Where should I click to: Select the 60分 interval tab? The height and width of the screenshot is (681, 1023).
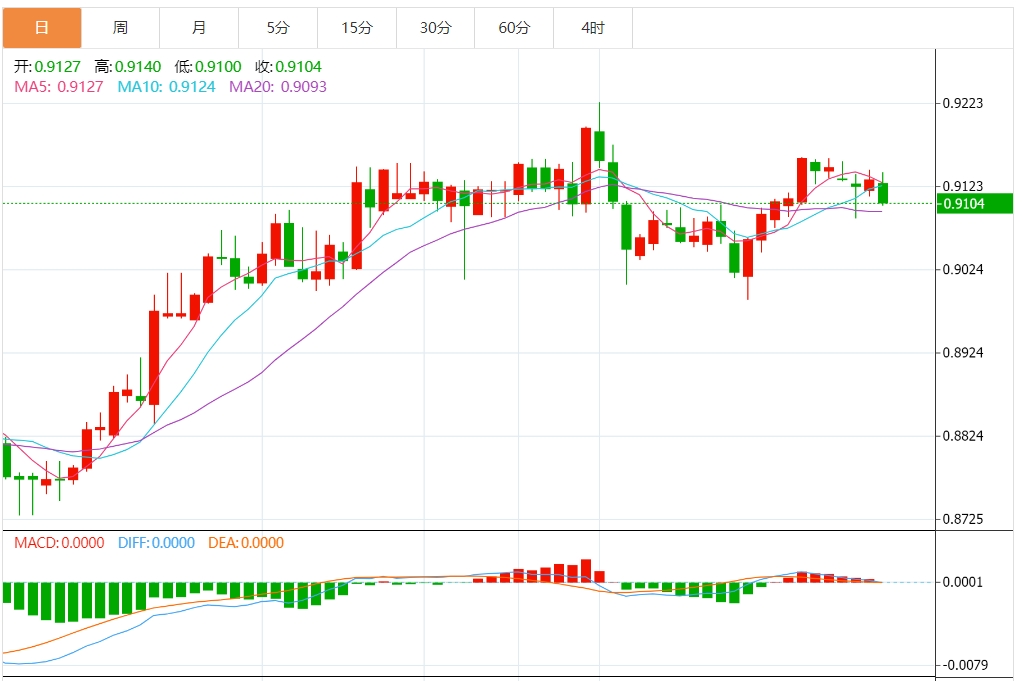tap(514, 28)
